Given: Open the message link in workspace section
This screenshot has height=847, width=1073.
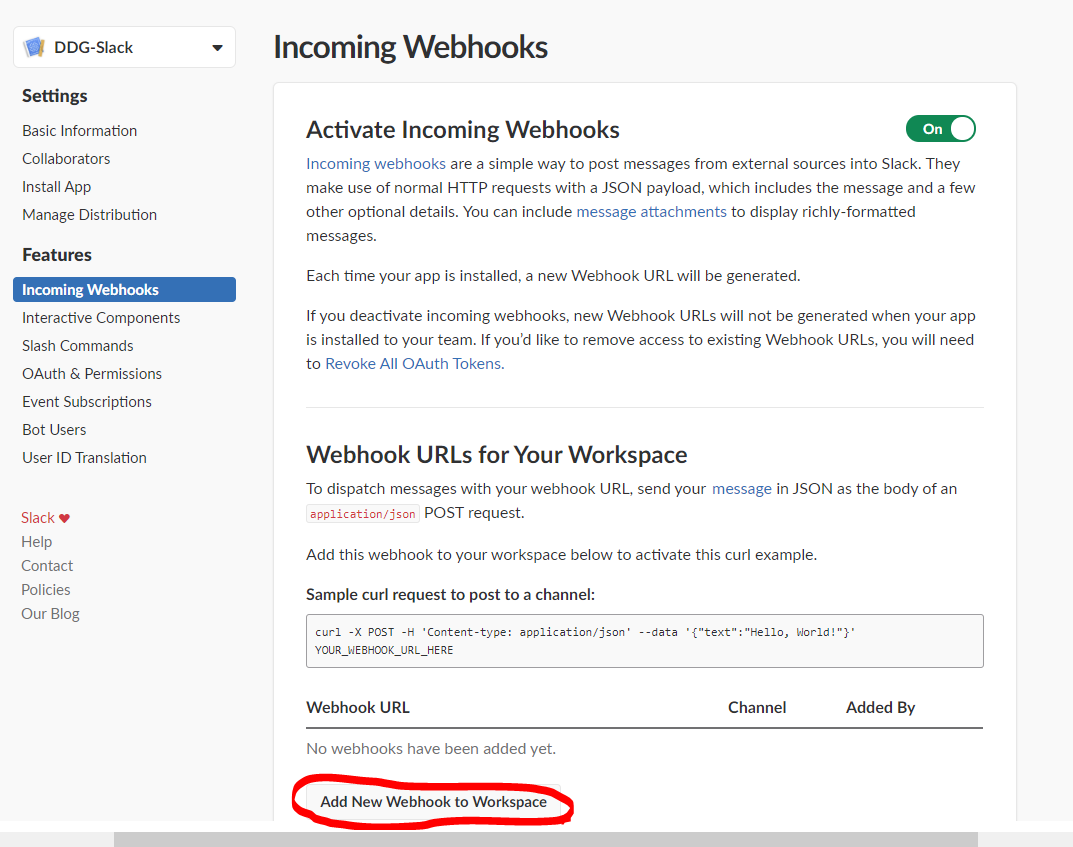Looking at the screenshot, I should point(742,488).
